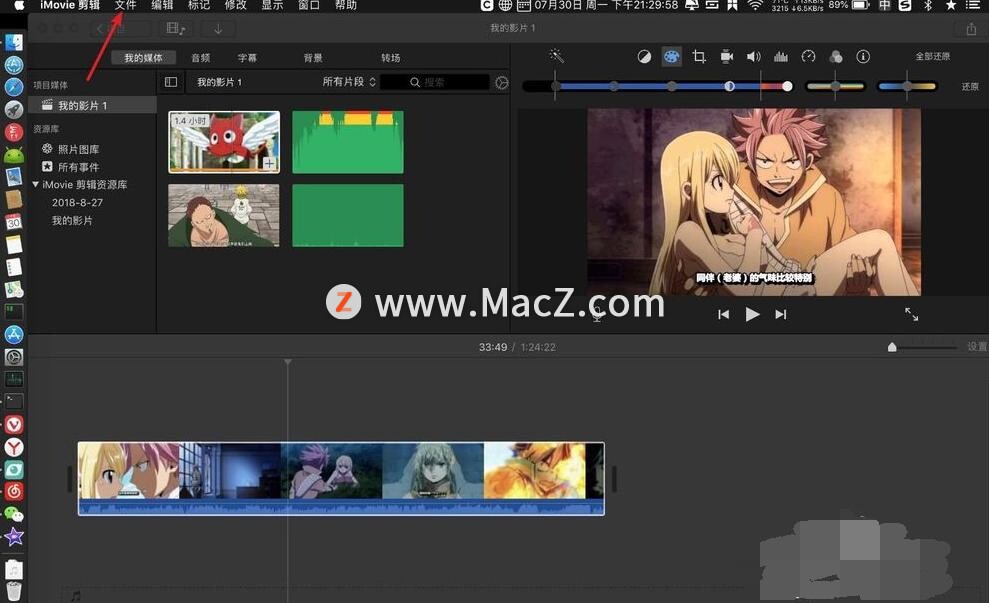Open Safari compass icon in the dock

tap(14, 86)
